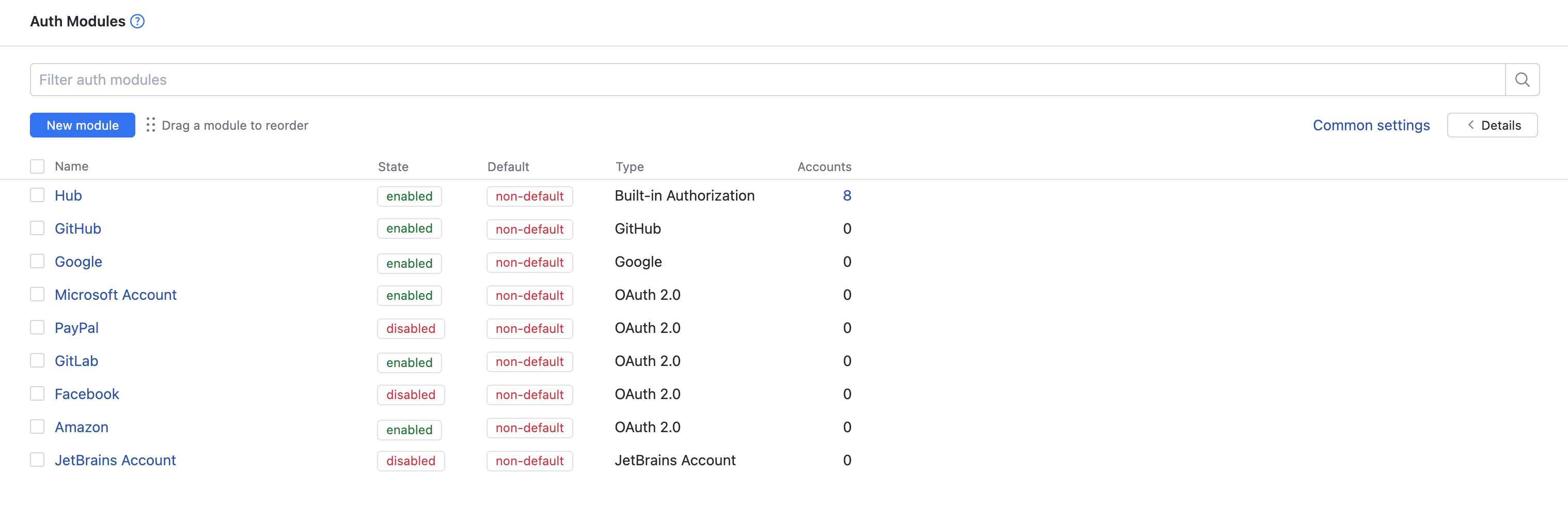
Task: Click the Auth Modules help icon
Action: tap(137, 21)
